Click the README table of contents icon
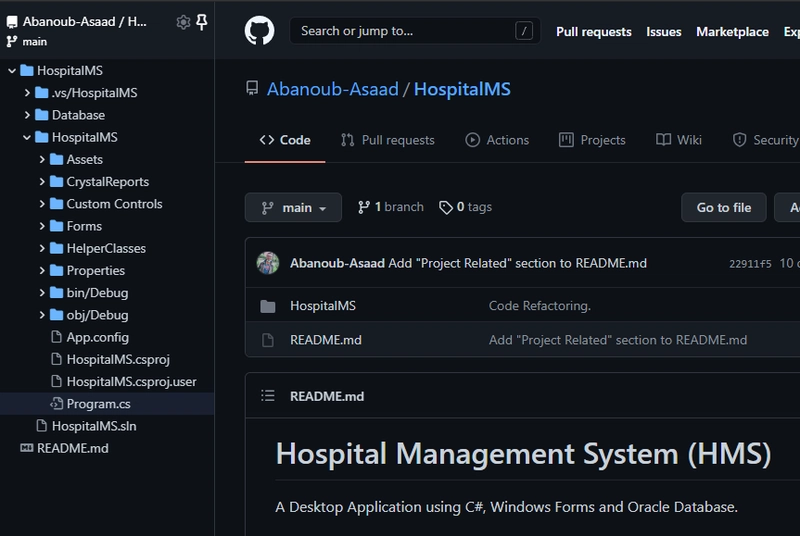The image size is (800, 536). [x=267, y=396]
